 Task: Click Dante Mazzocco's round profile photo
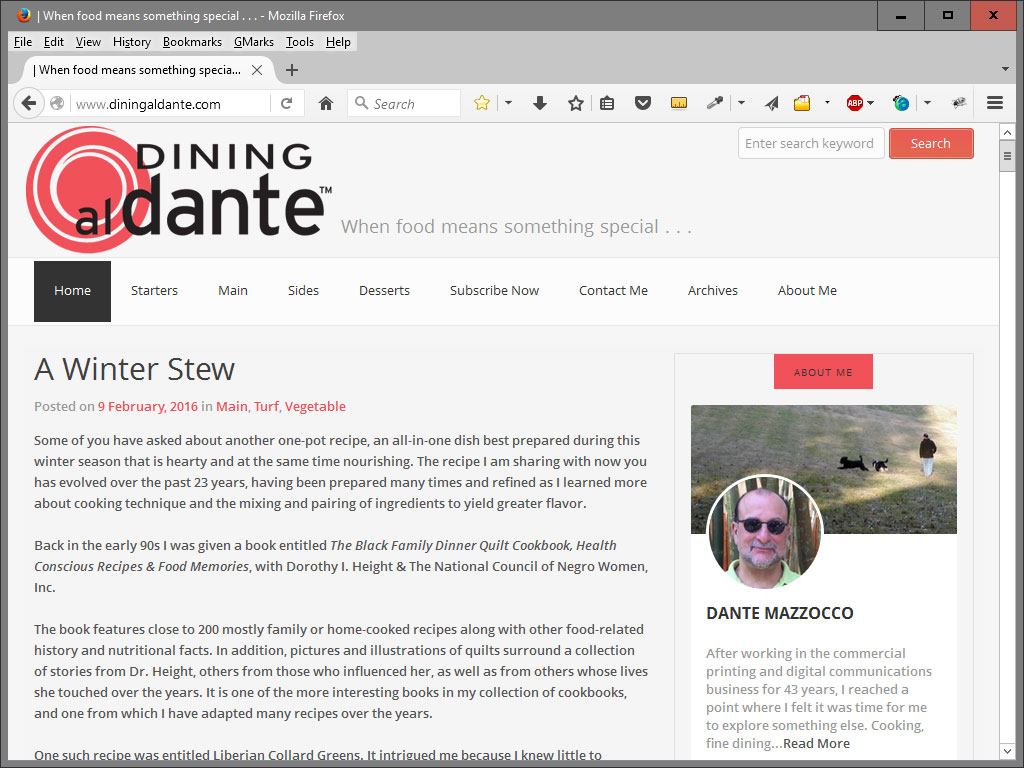coord(764,532)
